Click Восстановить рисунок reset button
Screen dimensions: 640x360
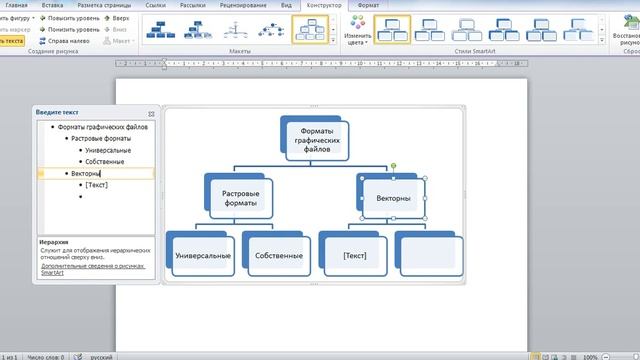(x=627, y=30)
